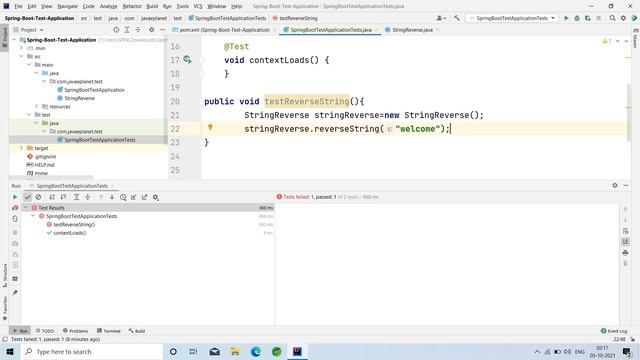Run with Coverage from top toolbar
Viewport: 640px width, 360px height.
click(x=588, y=18)
